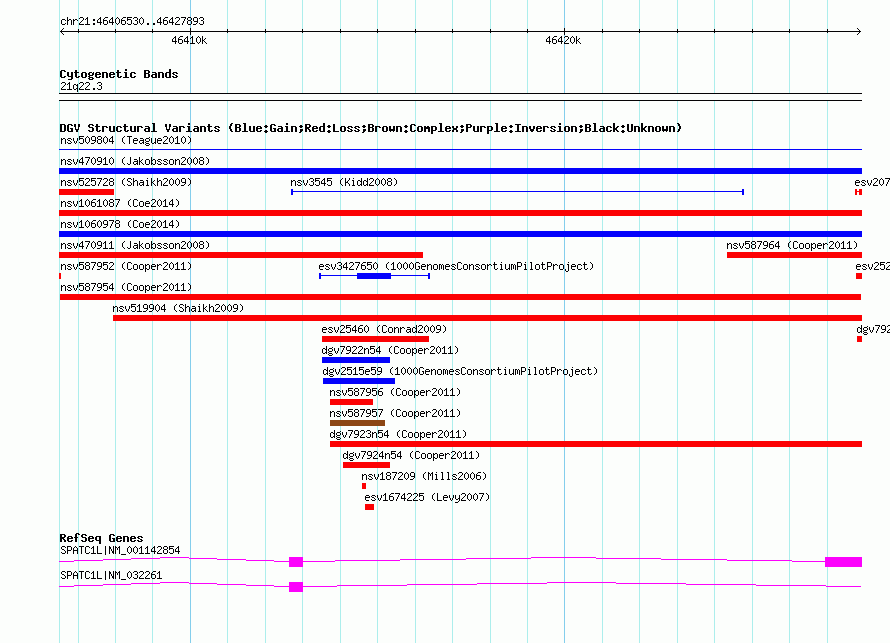
Task: Open the brown nsv587957 complex variant bar
Action: (x=358, y=423)
